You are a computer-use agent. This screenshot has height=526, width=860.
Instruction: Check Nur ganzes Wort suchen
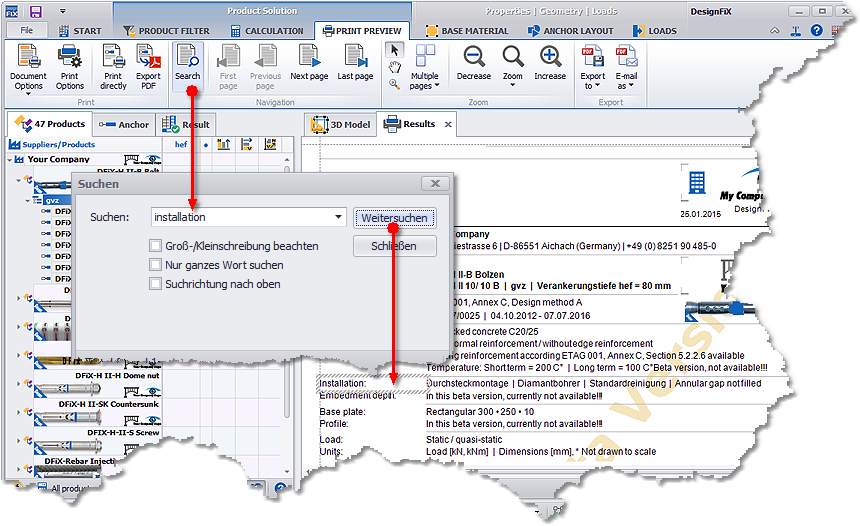coord(155,265)
